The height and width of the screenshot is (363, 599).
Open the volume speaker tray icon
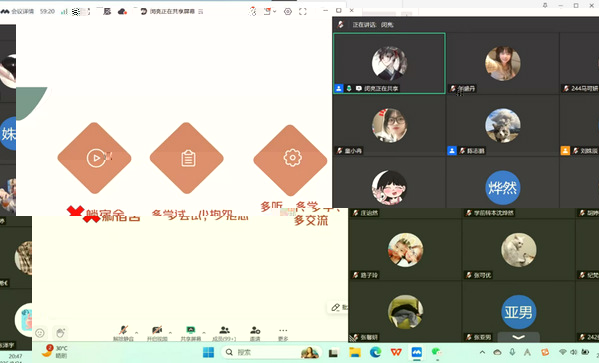pyautogui.click(x=573, y=352)
